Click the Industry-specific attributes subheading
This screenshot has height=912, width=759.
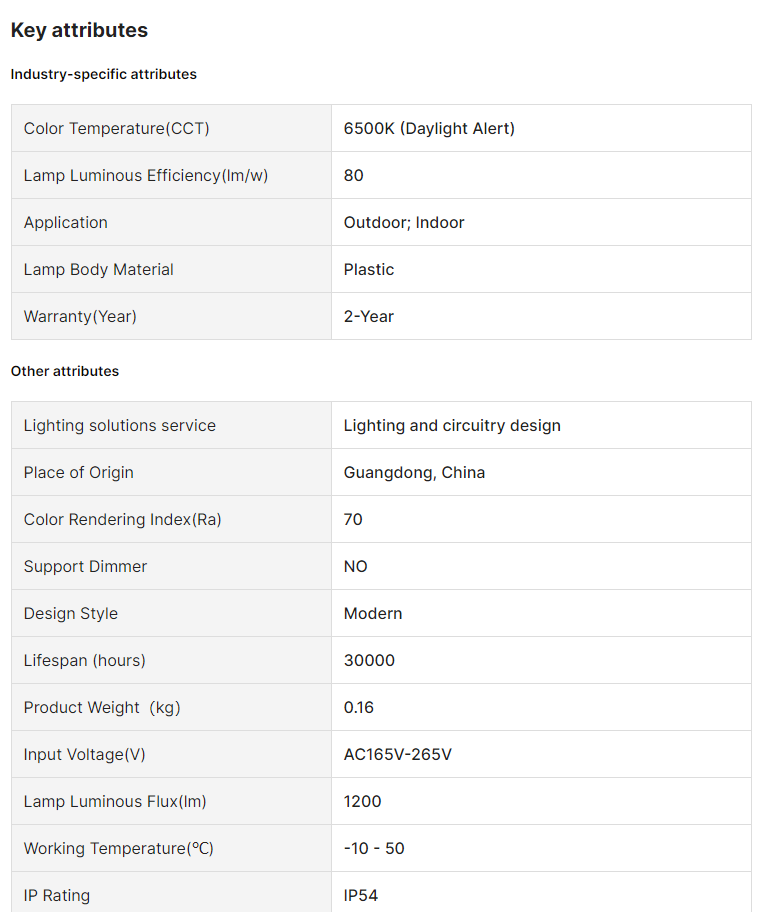pyautogui.click(x=104, y=74)
